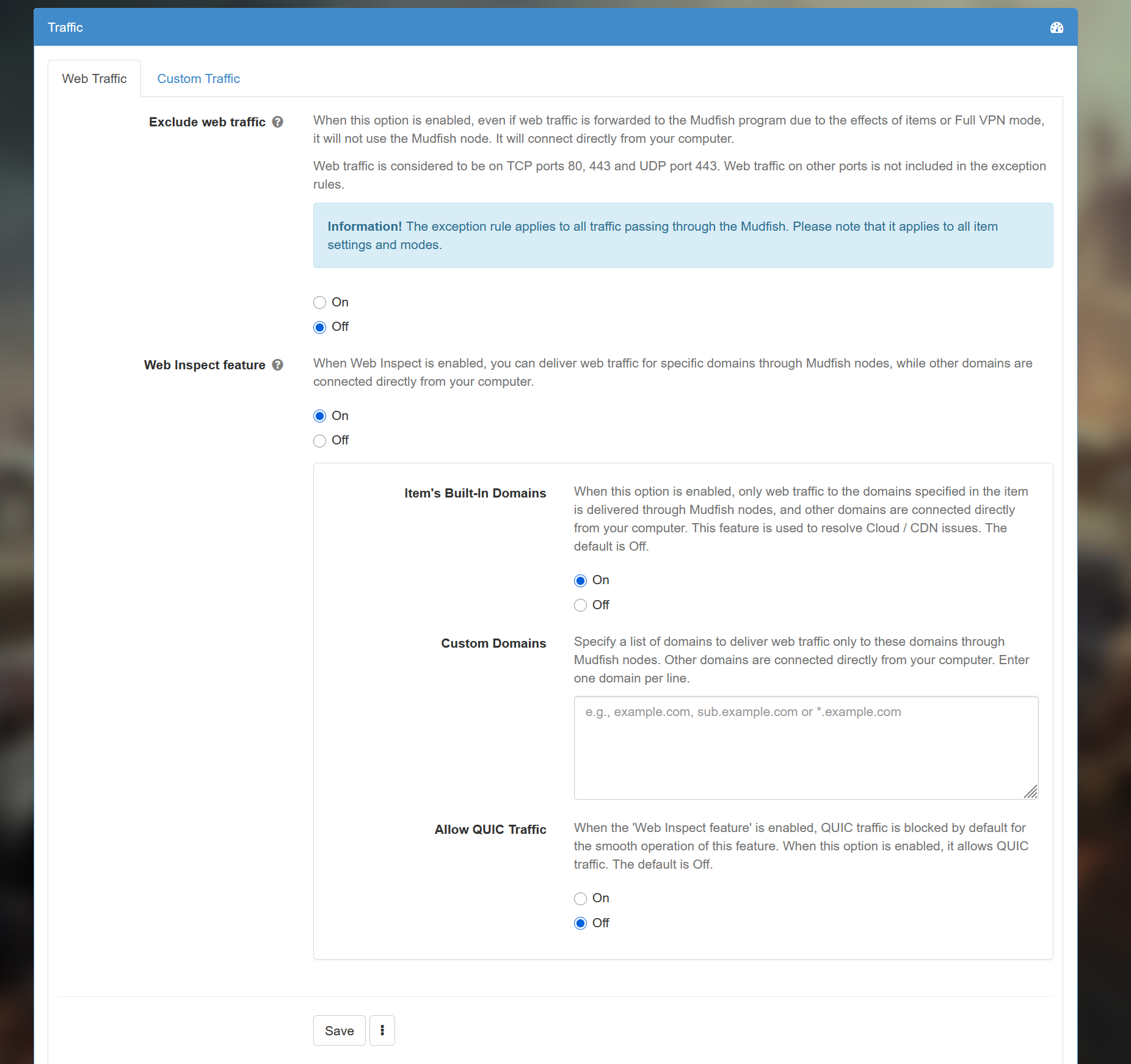
Task: Click the Custom Domains field label
Action: click(x=493, y=643)
